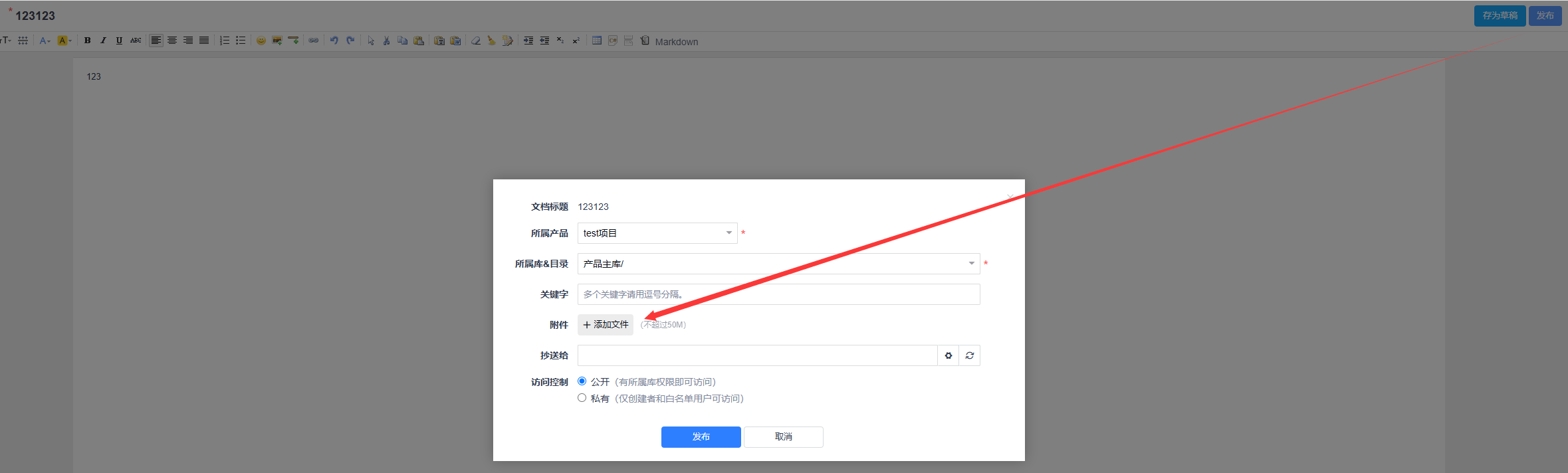
Task: Click top-right 发布 header button
Action: pos(1545,15)
